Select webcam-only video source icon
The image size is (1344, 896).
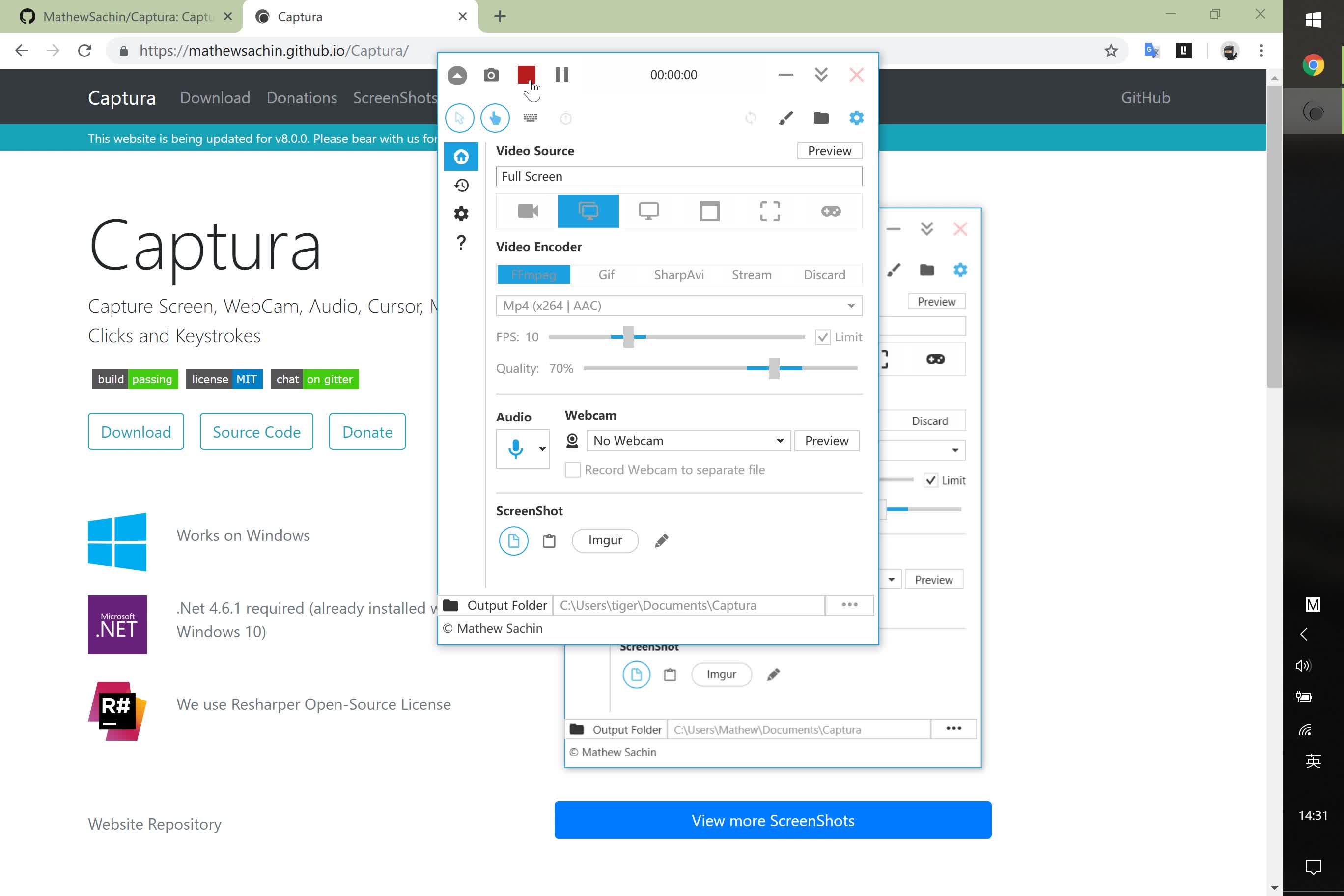[x=528, y=211]
